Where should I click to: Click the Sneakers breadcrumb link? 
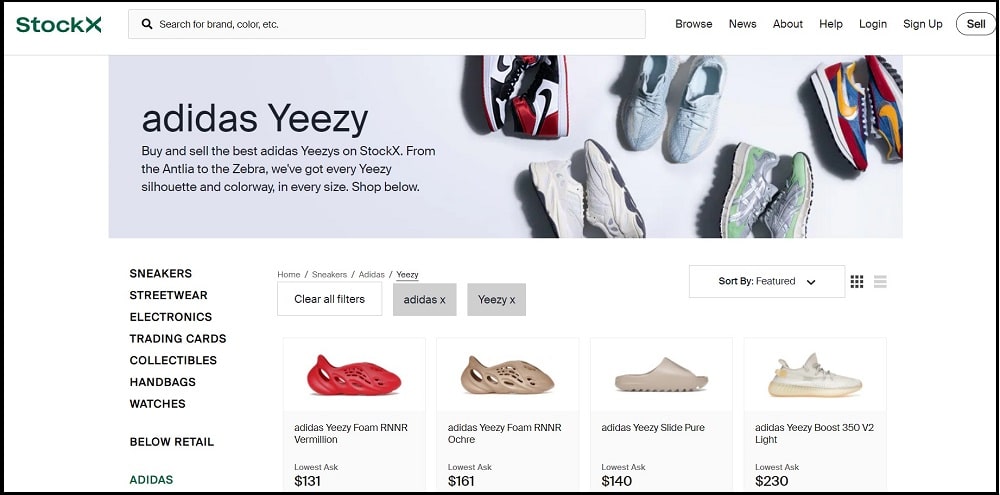tap(329, 274)
